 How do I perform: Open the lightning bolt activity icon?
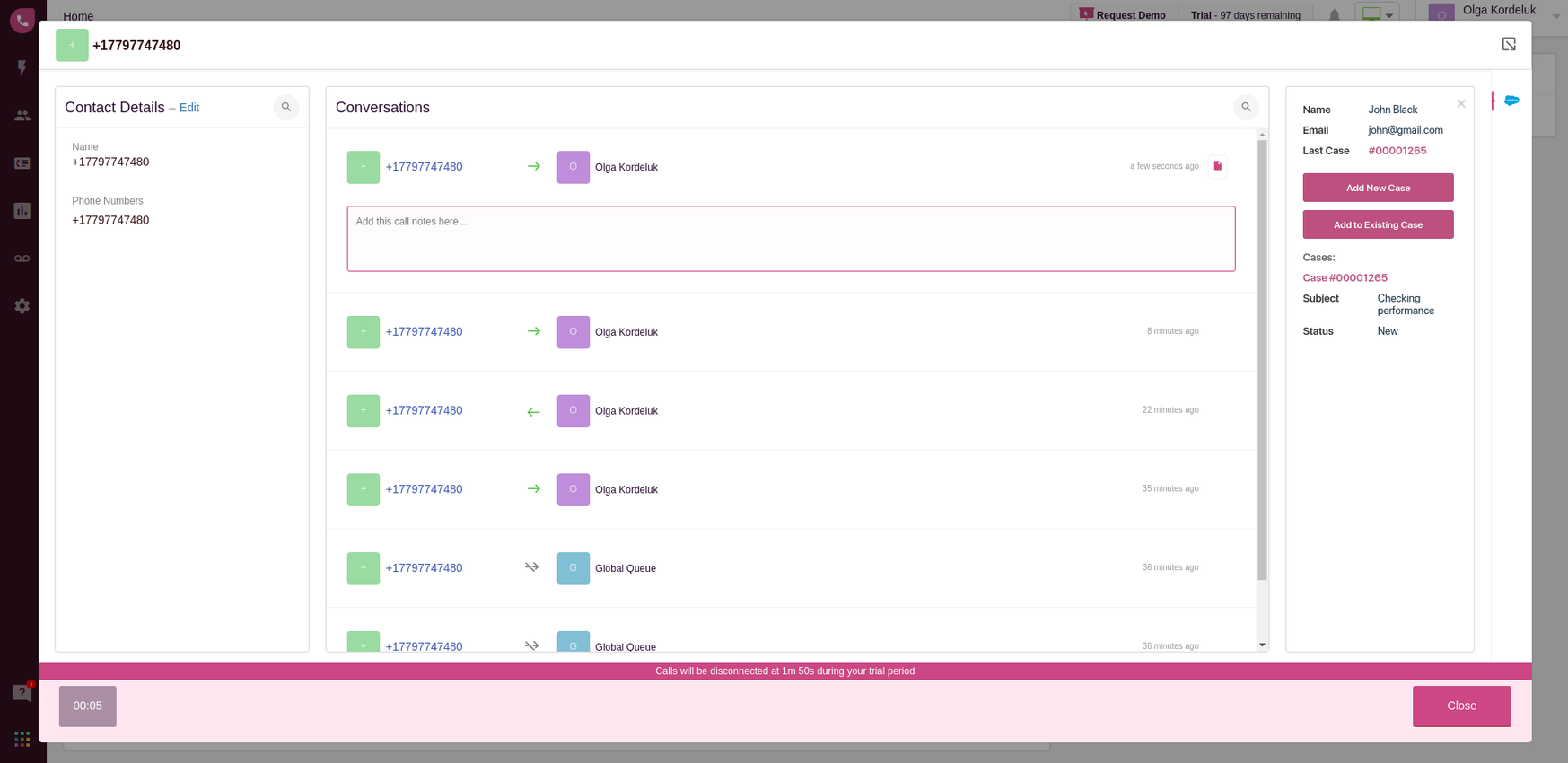tap(22, 67)
